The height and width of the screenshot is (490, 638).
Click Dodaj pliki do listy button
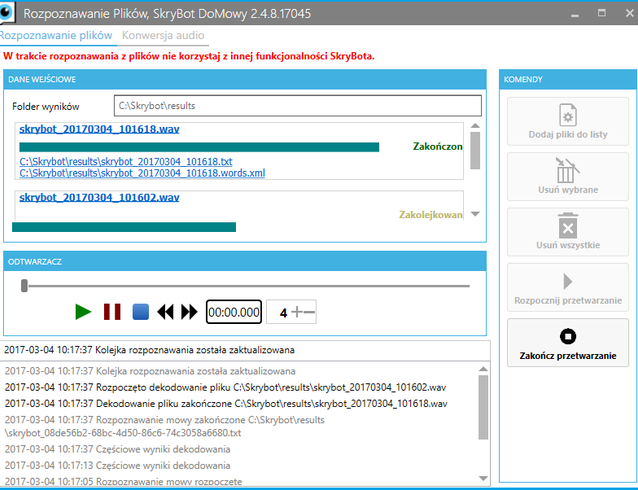tap(568, 121)
